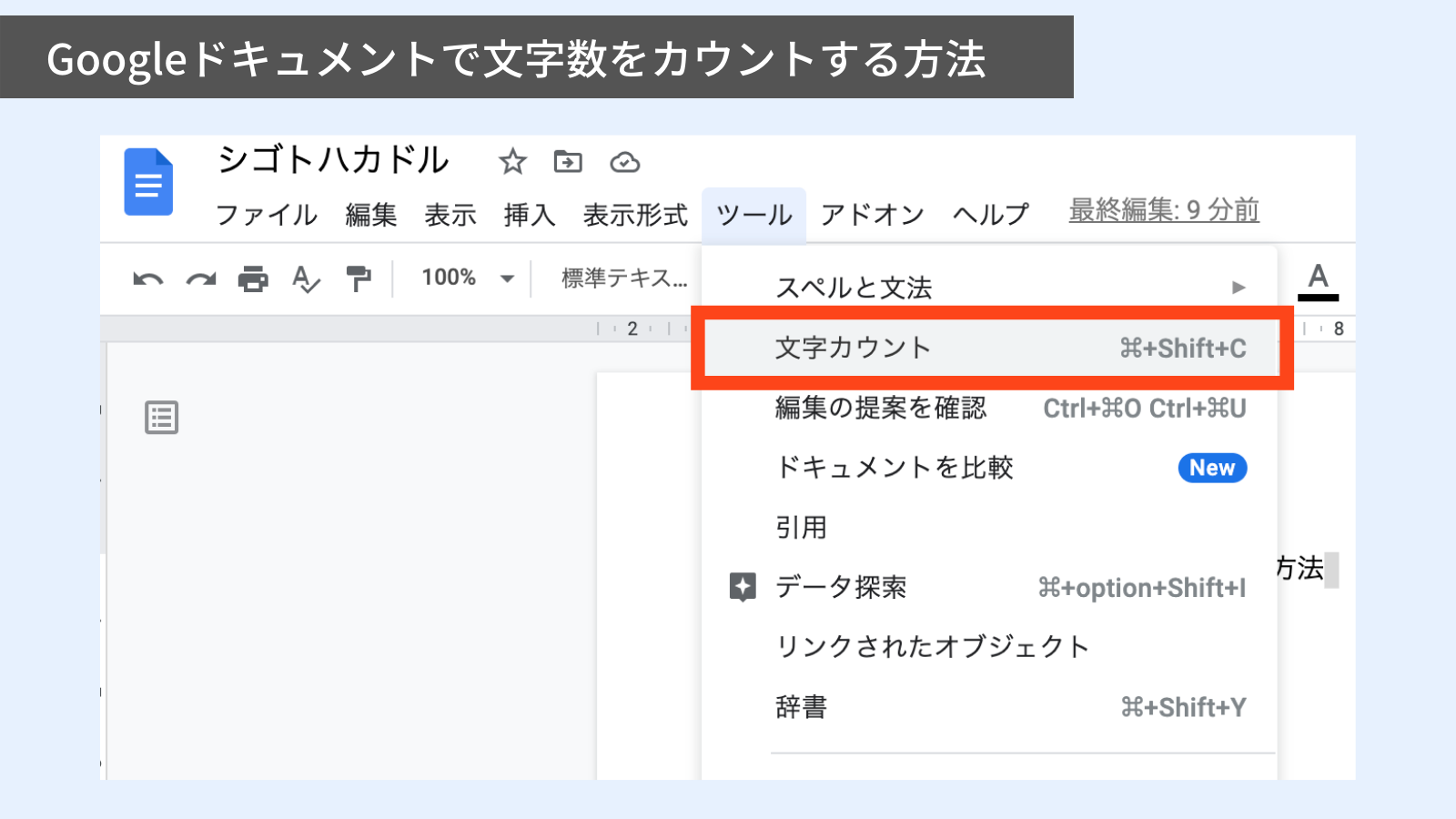Open the 最終編集: 9 分前 link
Viewport: 1456px width, 819px height.
[1164, 210]
